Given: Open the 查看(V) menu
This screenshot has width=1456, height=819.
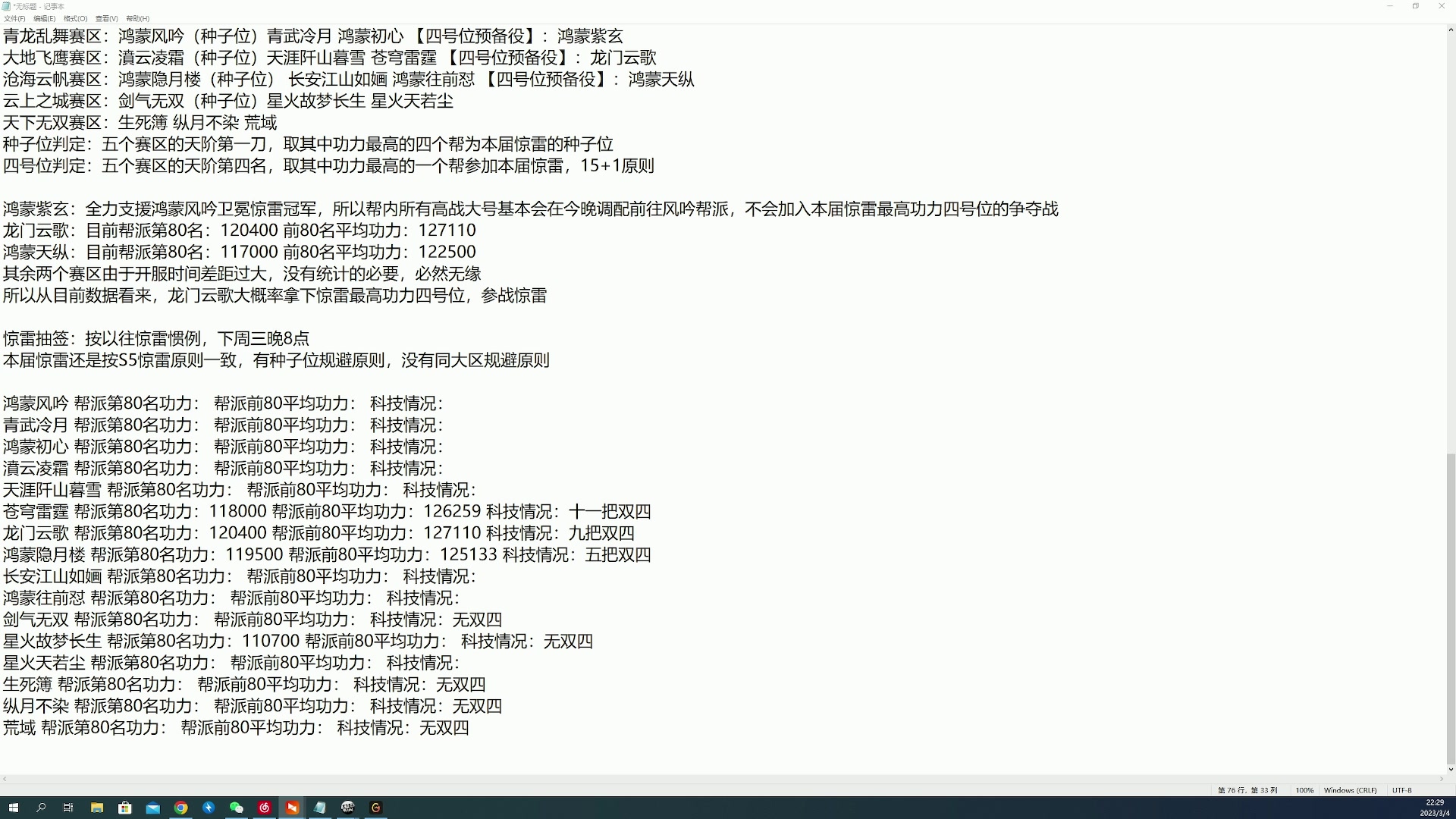Looking at the screenshot, I should click(x=106, y=18).
